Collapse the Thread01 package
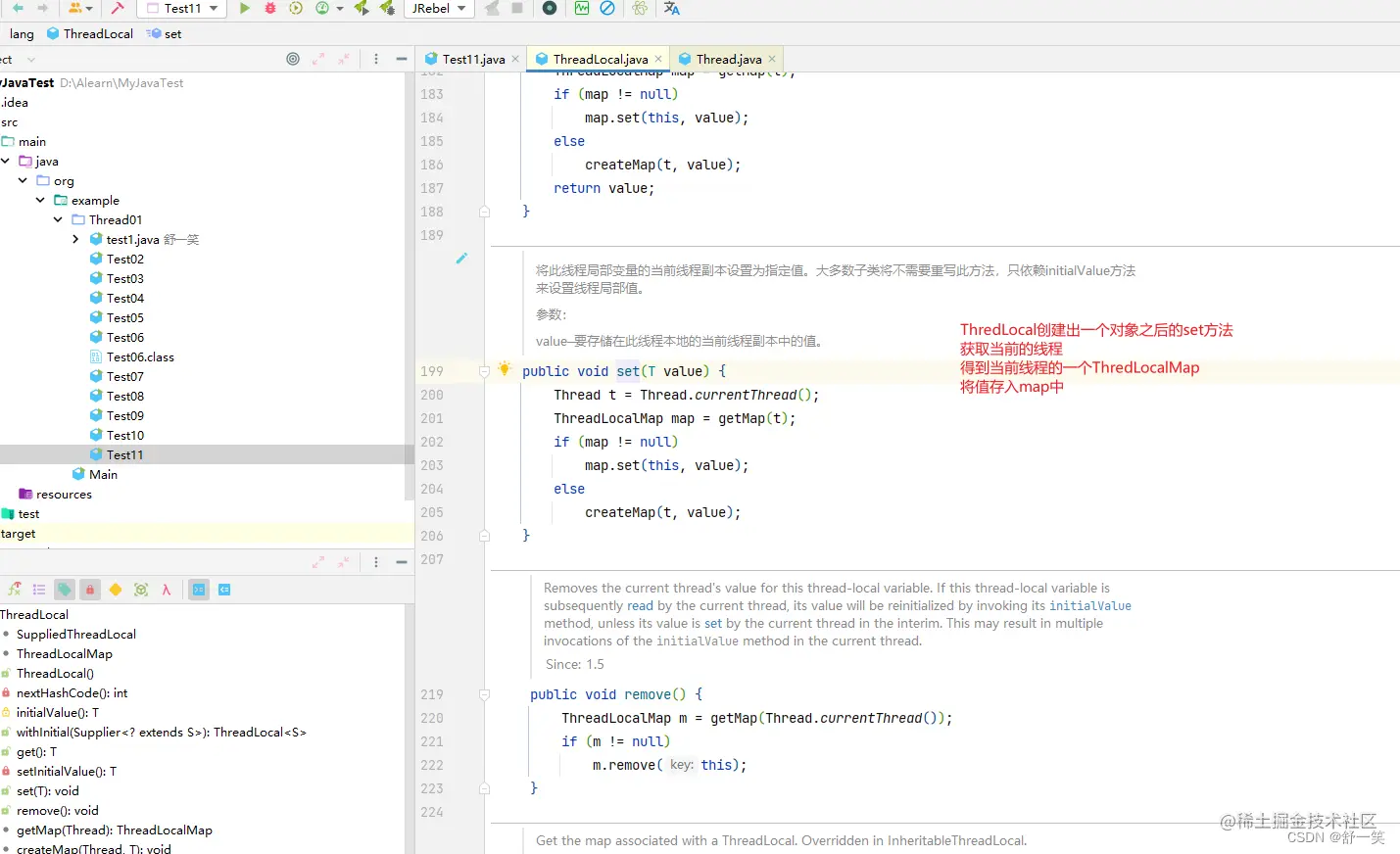 click(58, 219)
